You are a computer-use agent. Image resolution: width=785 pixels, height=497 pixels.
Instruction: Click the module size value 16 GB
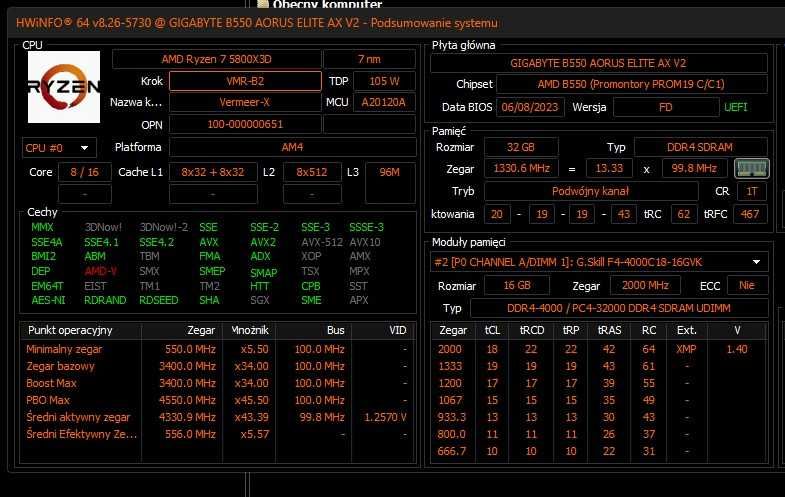pyautogui.click(x=517, y=285)
